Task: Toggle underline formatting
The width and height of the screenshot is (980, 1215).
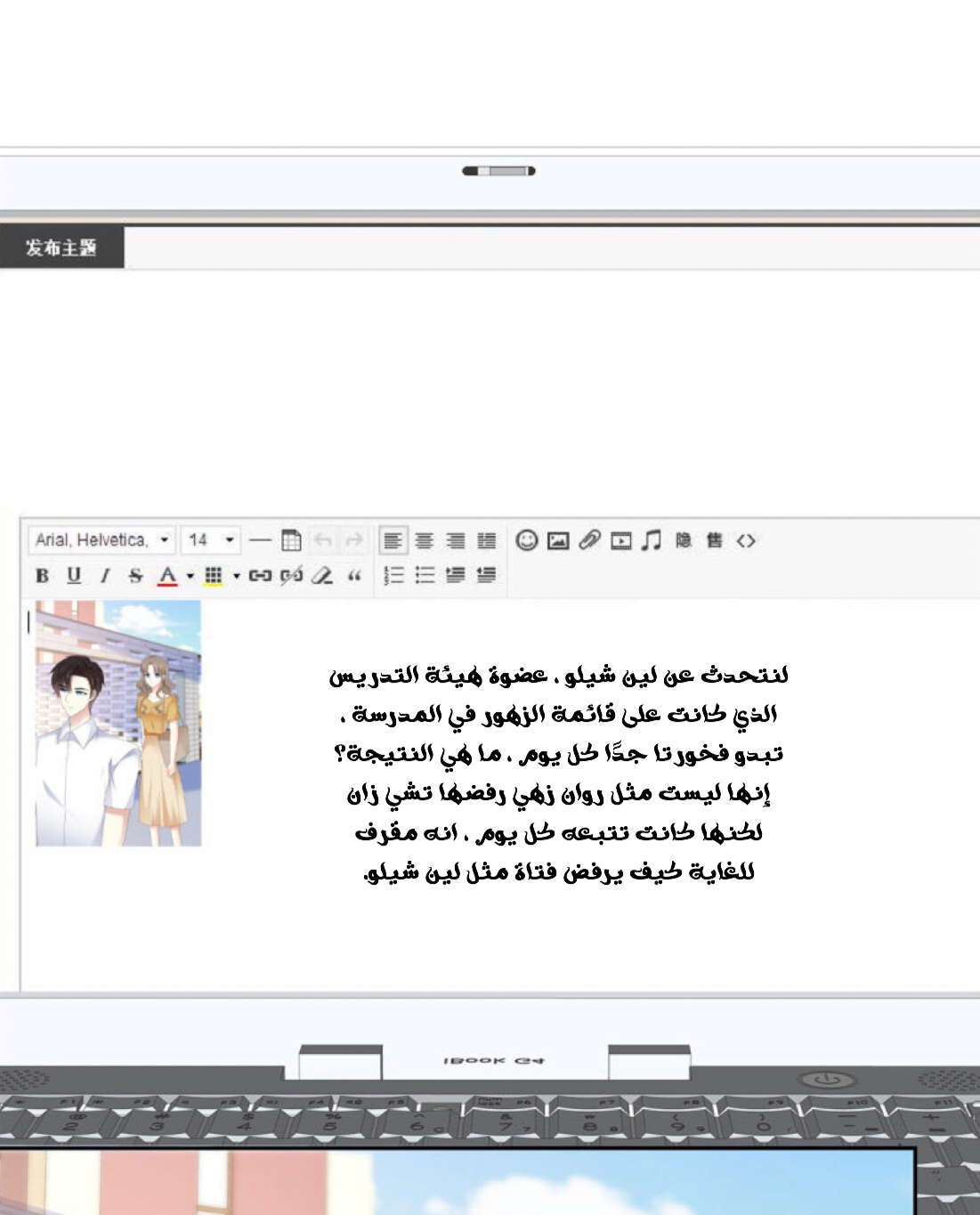Action: 74,576
